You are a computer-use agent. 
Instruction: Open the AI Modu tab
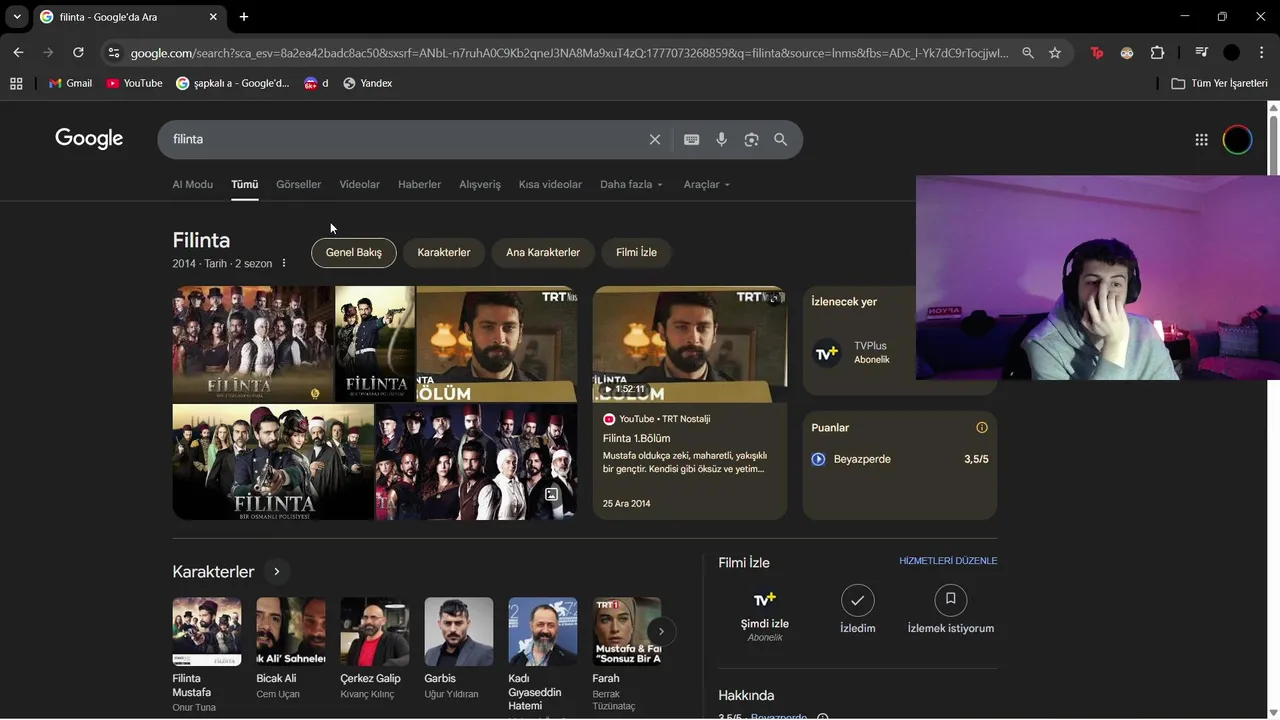tap(193, 184)
